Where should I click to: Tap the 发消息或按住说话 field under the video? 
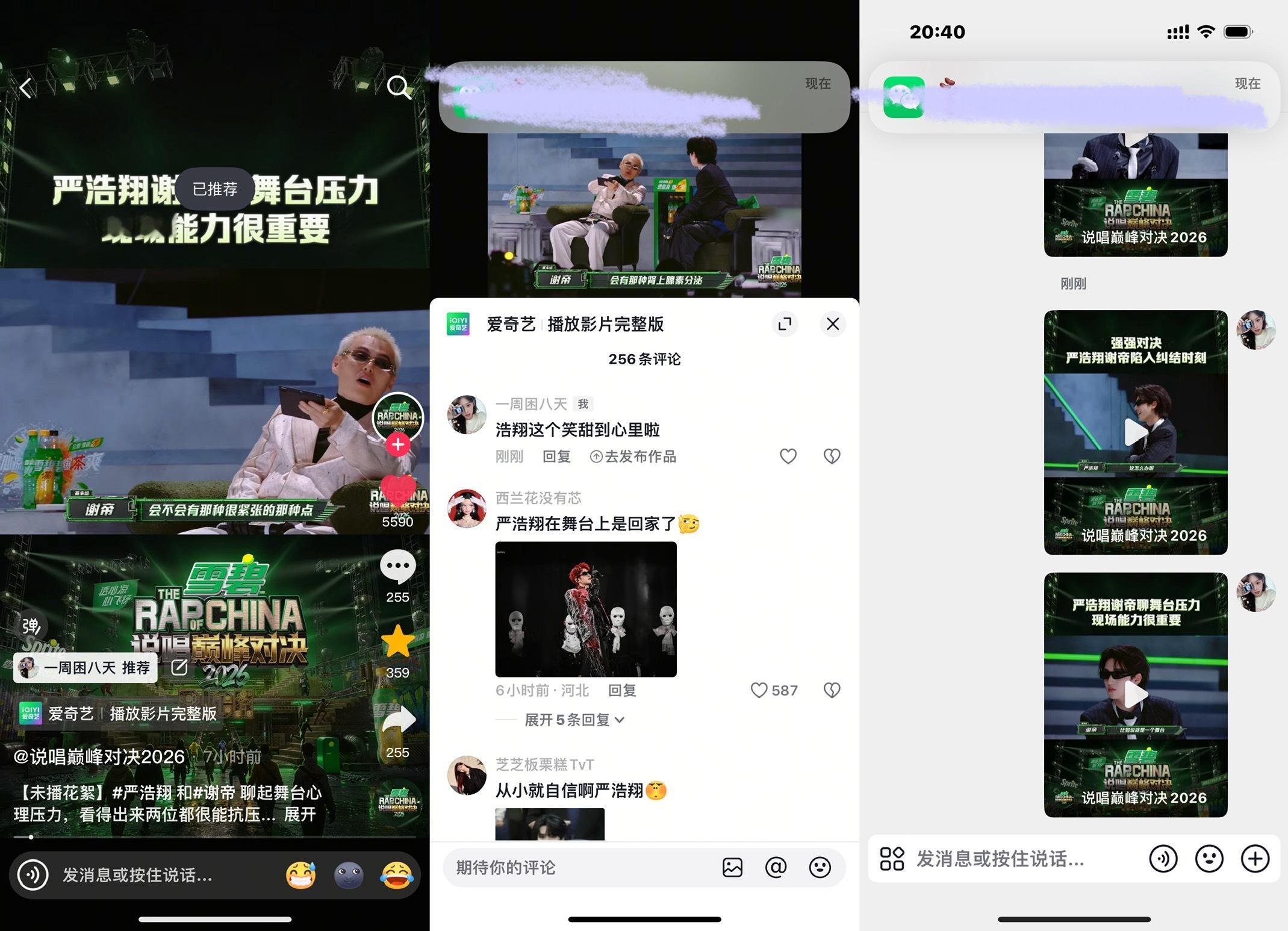tap(137, 875)
